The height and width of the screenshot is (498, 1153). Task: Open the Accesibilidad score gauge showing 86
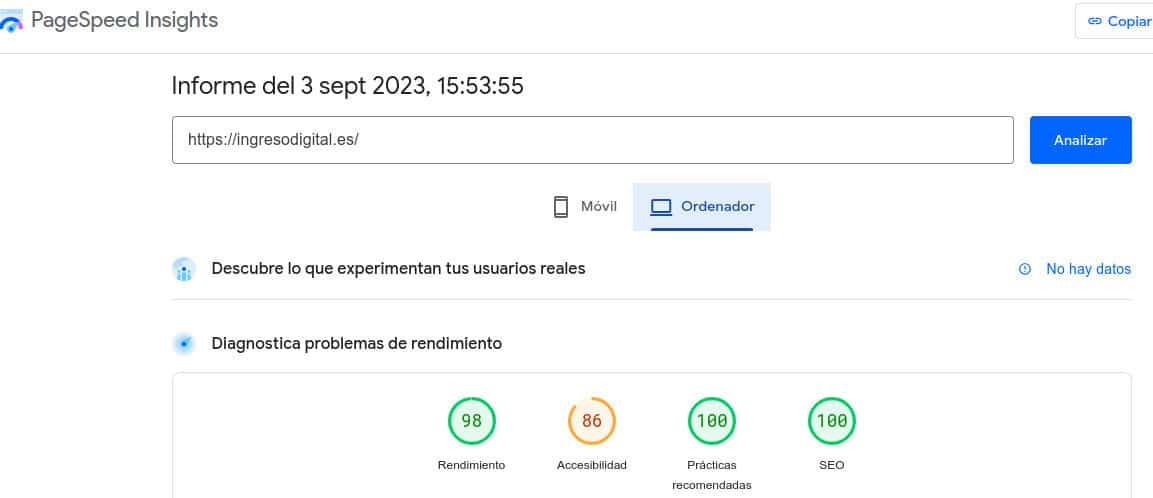tap(591, 421)
